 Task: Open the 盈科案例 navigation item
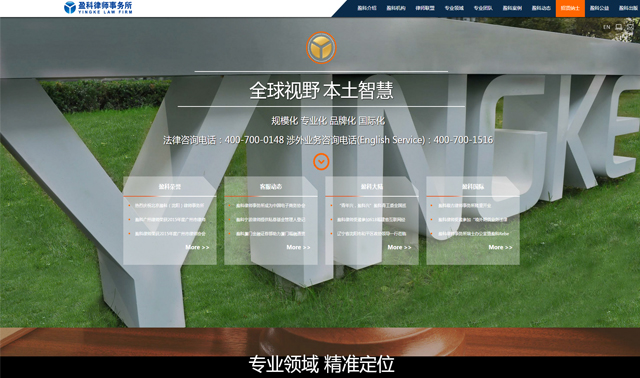tap(512, 8)
